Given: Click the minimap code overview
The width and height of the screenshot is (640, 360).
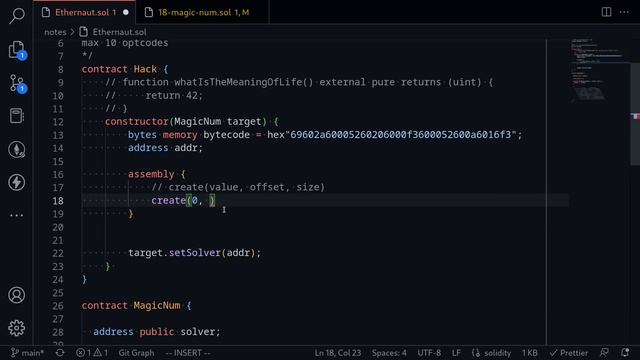Looking at the screenshot, I should coord(598,69).
